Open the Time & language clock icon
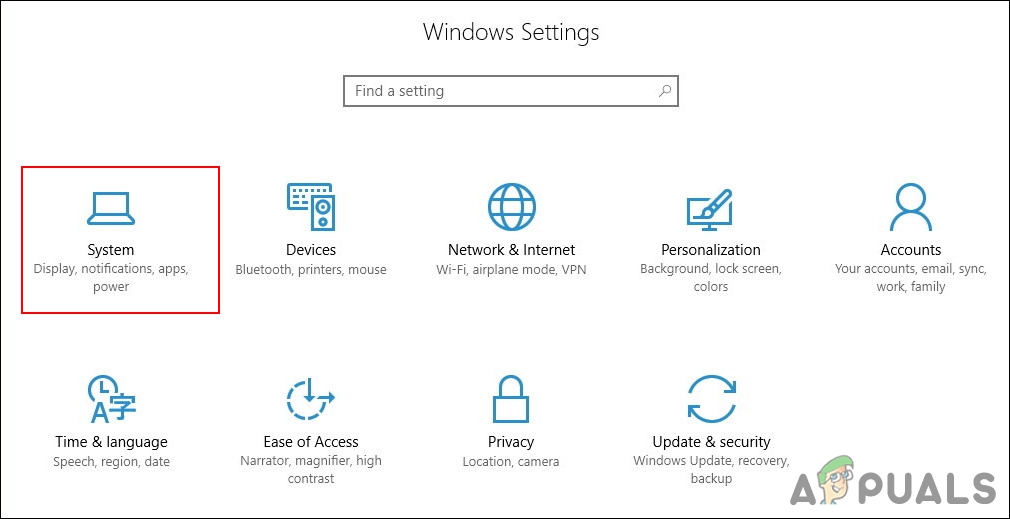 pyautogui.click(x=111, y=400)
